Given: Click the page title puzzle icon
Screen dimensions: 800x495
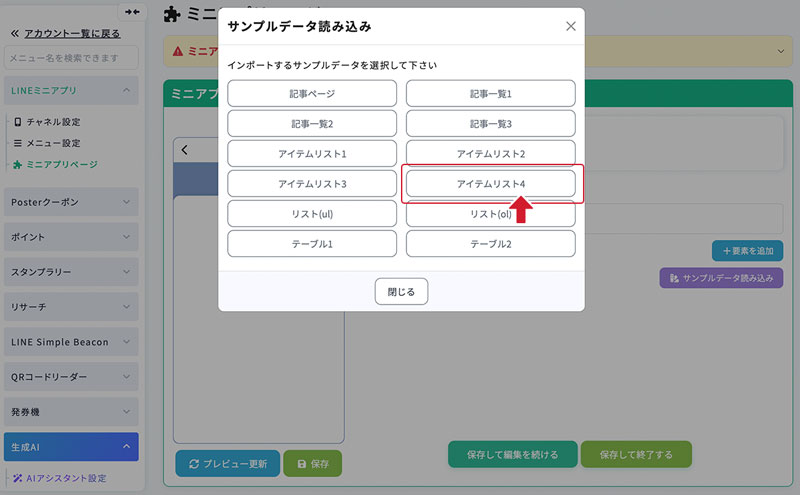Looking at the screenshot, I should [172, 14].
